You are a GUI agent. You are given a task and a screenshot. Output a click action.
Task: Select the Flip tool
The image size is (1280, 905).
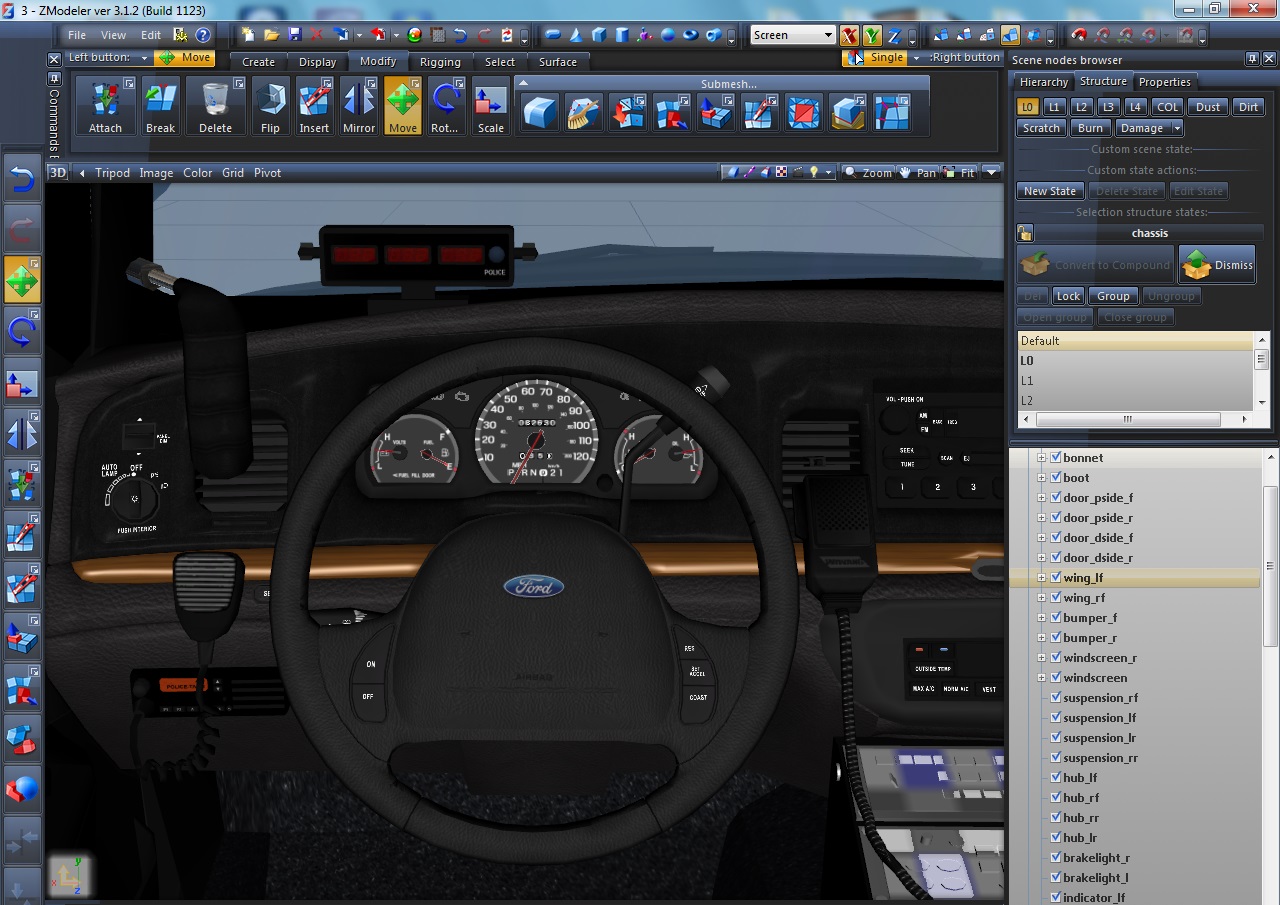coord(270,105)
